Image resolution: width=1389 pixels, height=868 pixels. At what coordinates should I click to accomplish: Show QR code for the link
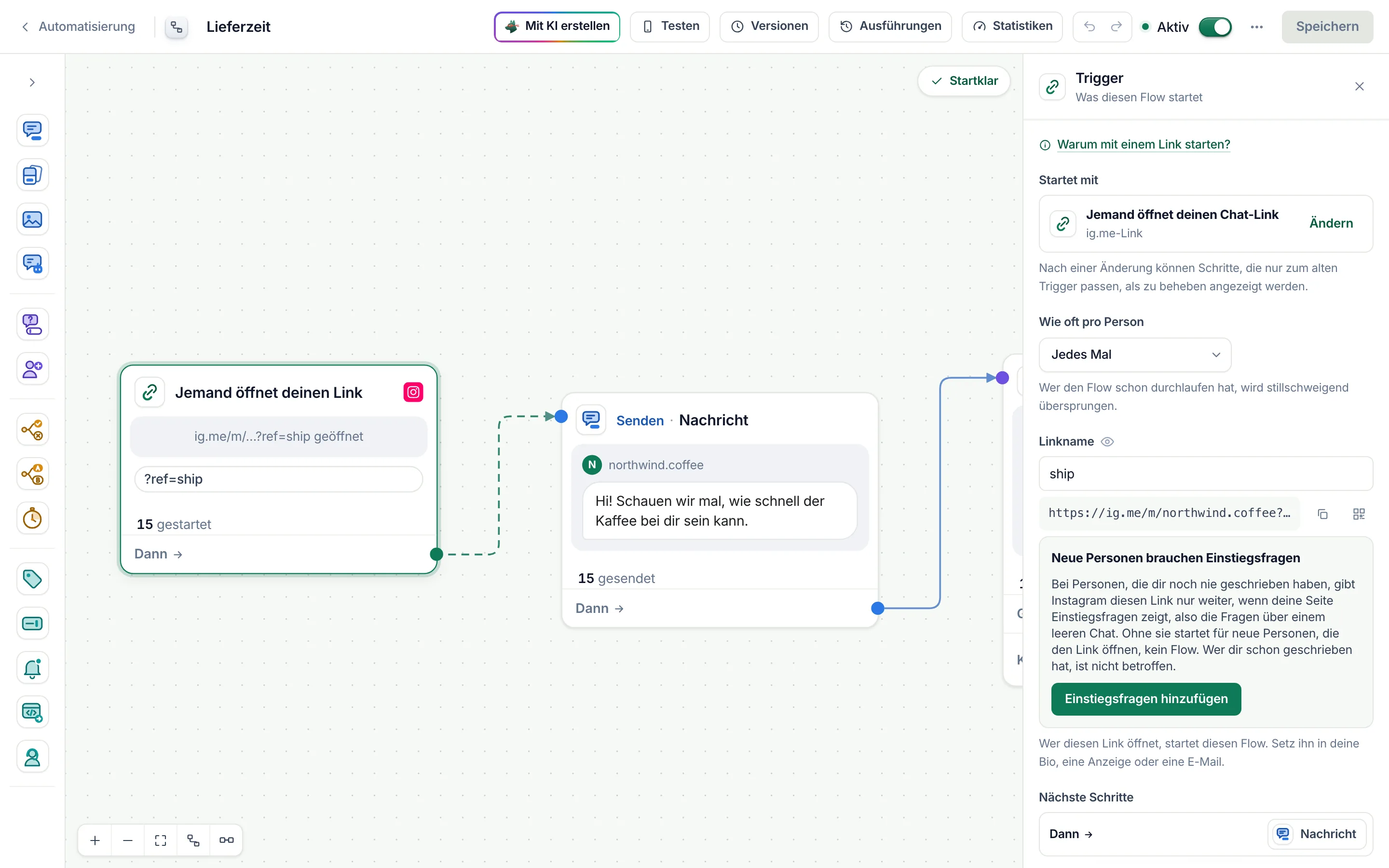pos(1359,514)
